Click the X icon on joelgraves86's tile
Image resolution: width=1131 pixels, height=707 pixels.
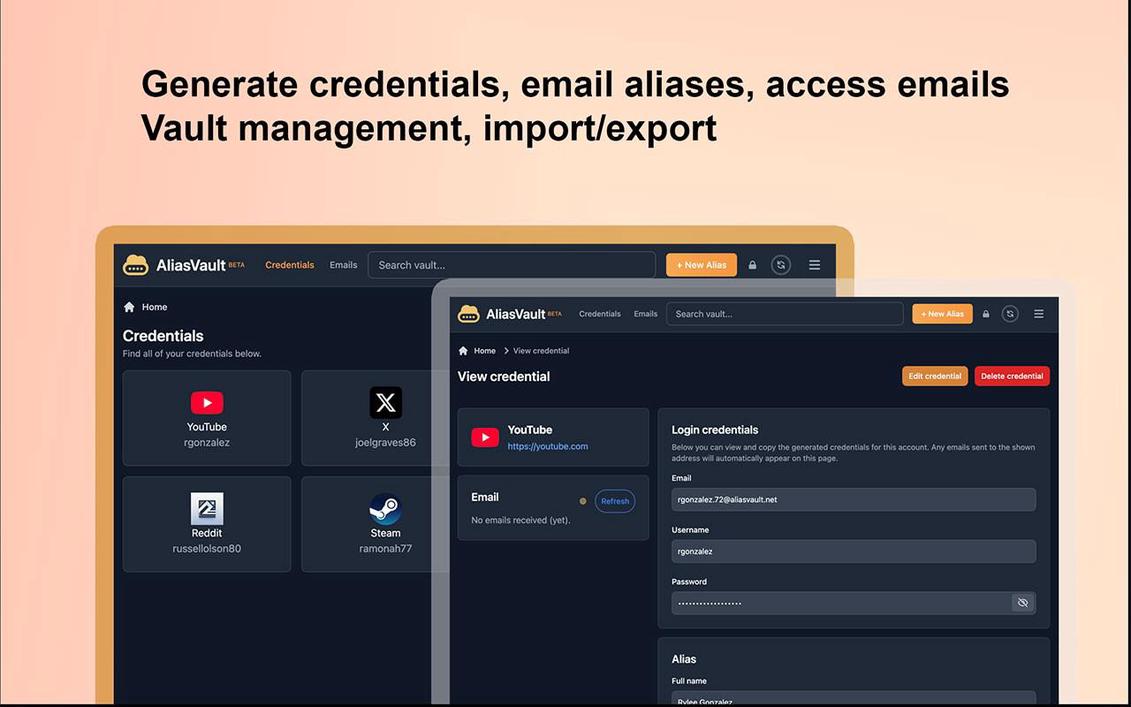(x=386, y=402)
